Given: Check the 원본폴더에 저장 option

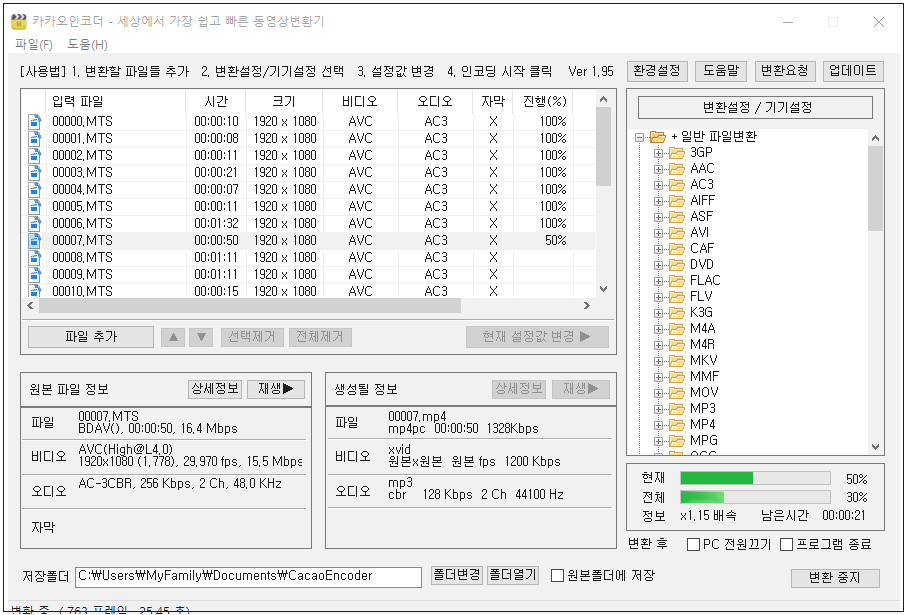Looking at the screenshot, I should [x=557, y=576].
